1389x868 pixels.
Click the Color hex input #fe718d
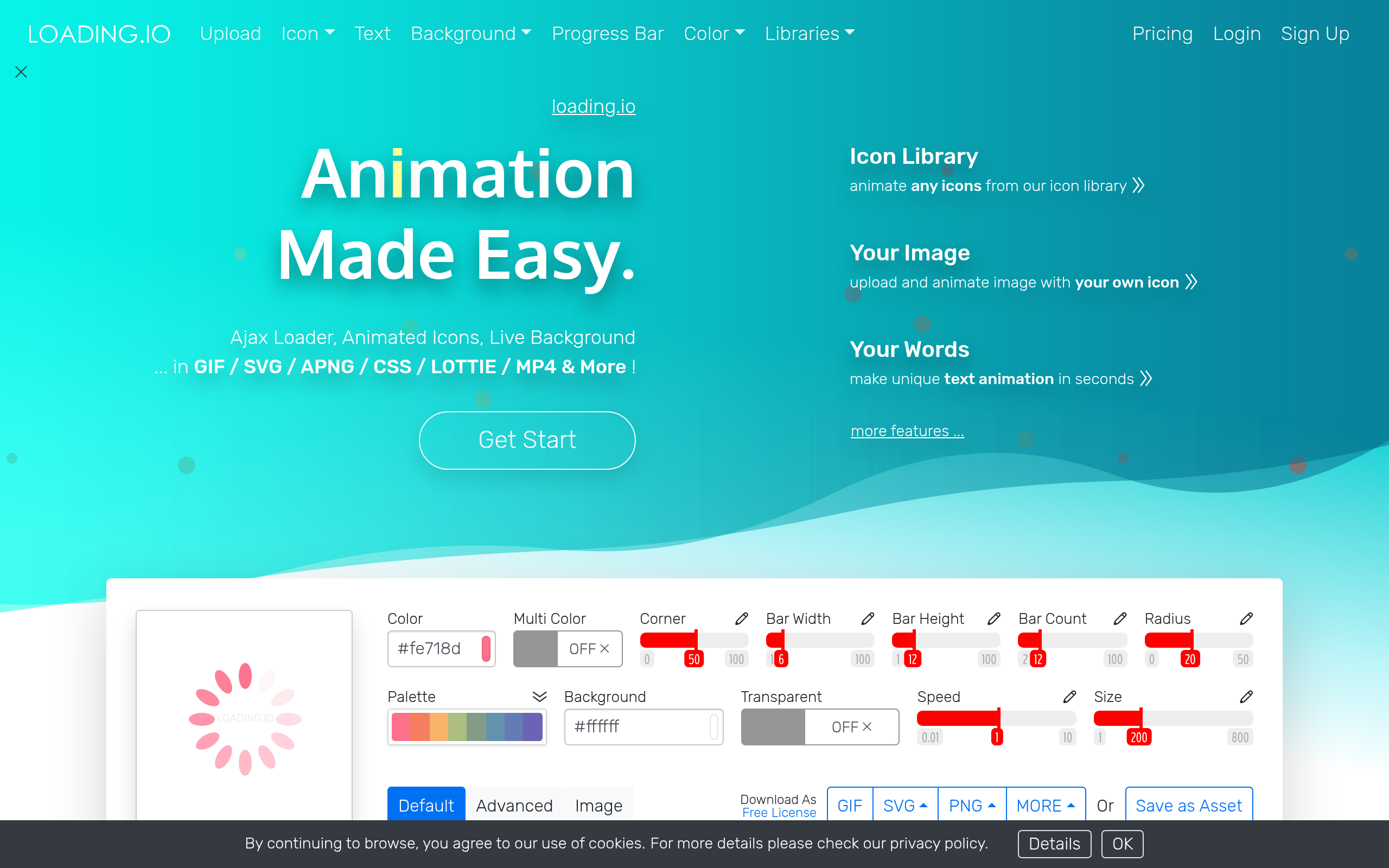click(441, 649)
